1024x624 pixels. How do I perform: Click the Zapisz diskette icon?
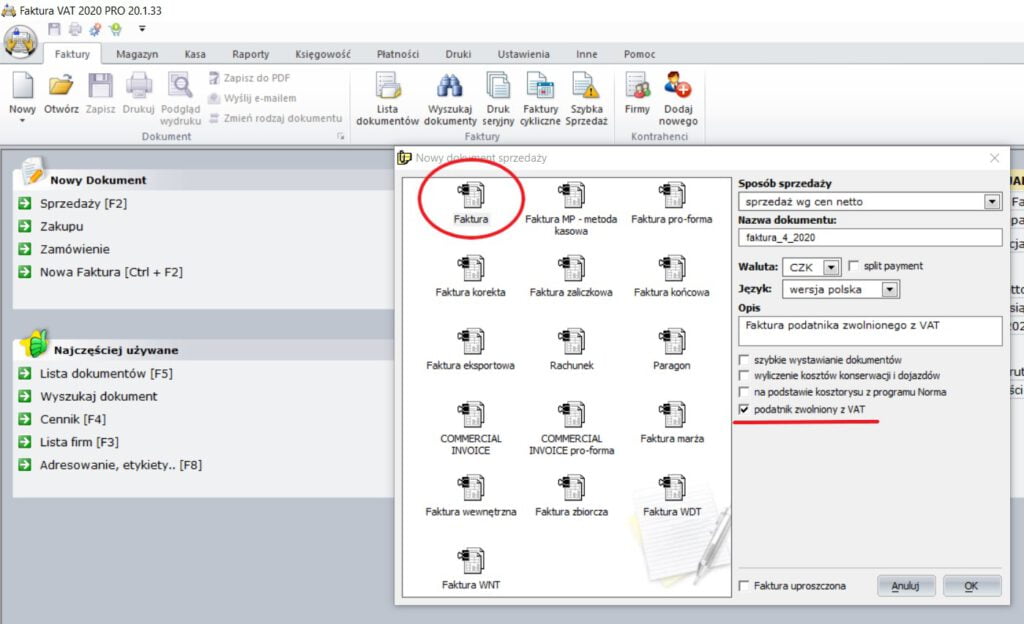pos(100,86)
